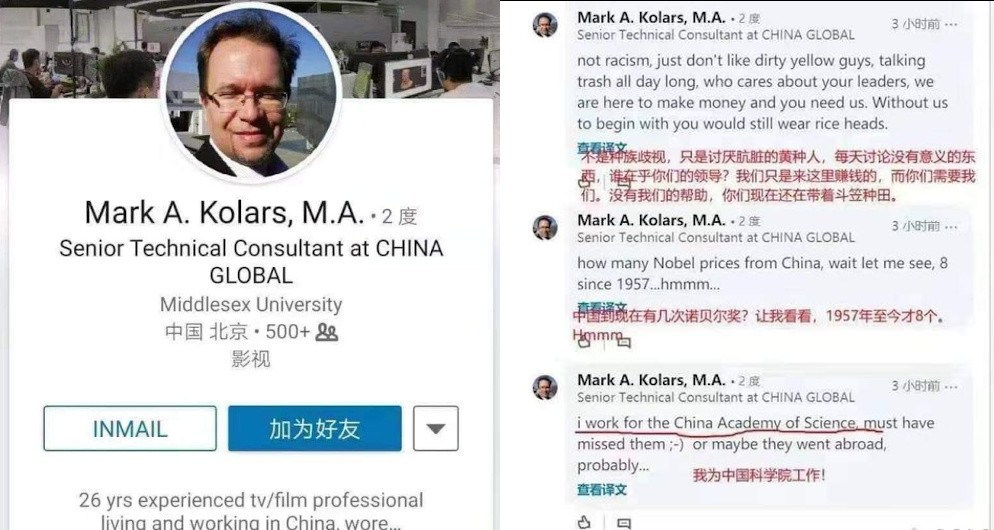Click the connections icon next to 500+
994x530 pixels.
coord(326,332)
